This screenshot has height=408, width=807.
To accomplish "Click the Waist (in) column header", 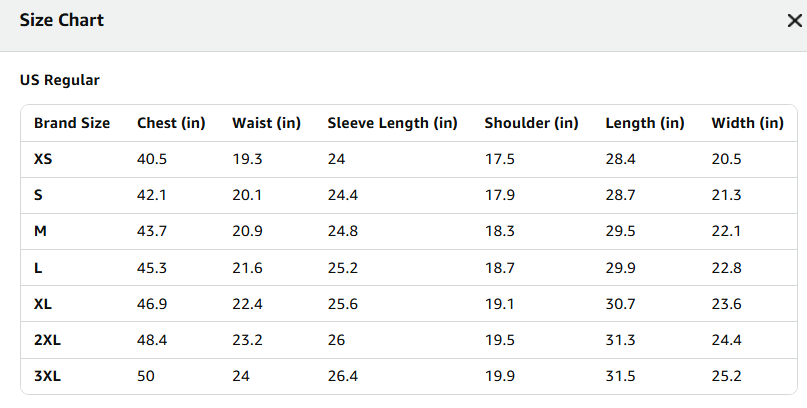I will pyautogui.click(x=266, y=123).
